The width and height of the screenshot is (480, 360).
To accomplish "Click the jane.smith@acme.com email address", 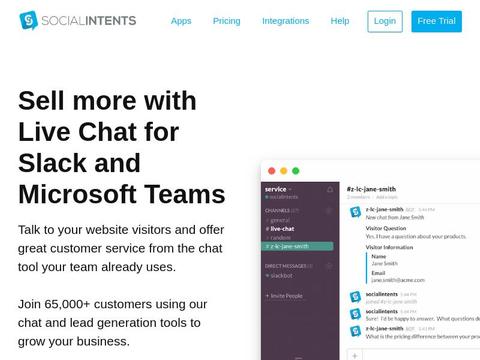I will [398, 280].
